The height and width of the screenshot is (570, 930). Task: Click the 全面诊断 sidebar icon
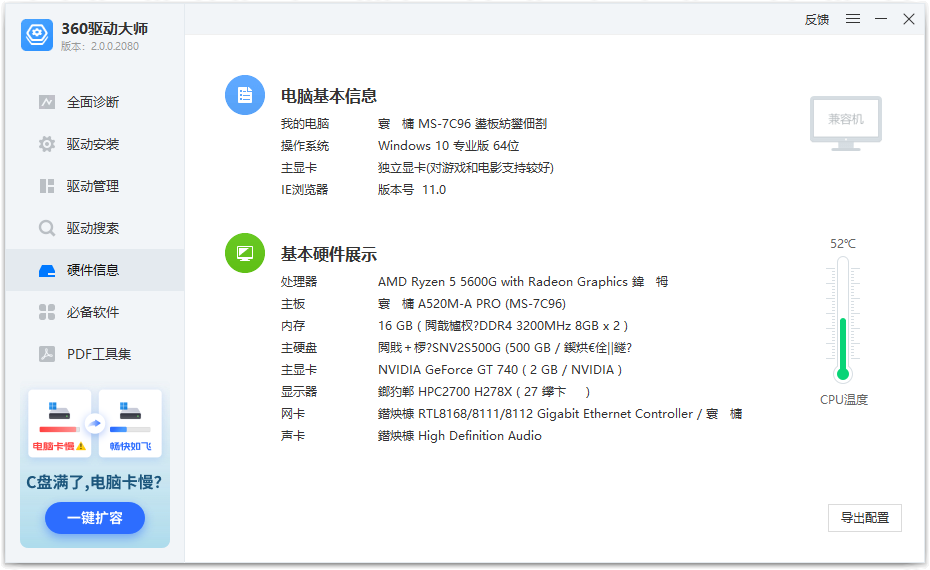(x=47, y=102)
